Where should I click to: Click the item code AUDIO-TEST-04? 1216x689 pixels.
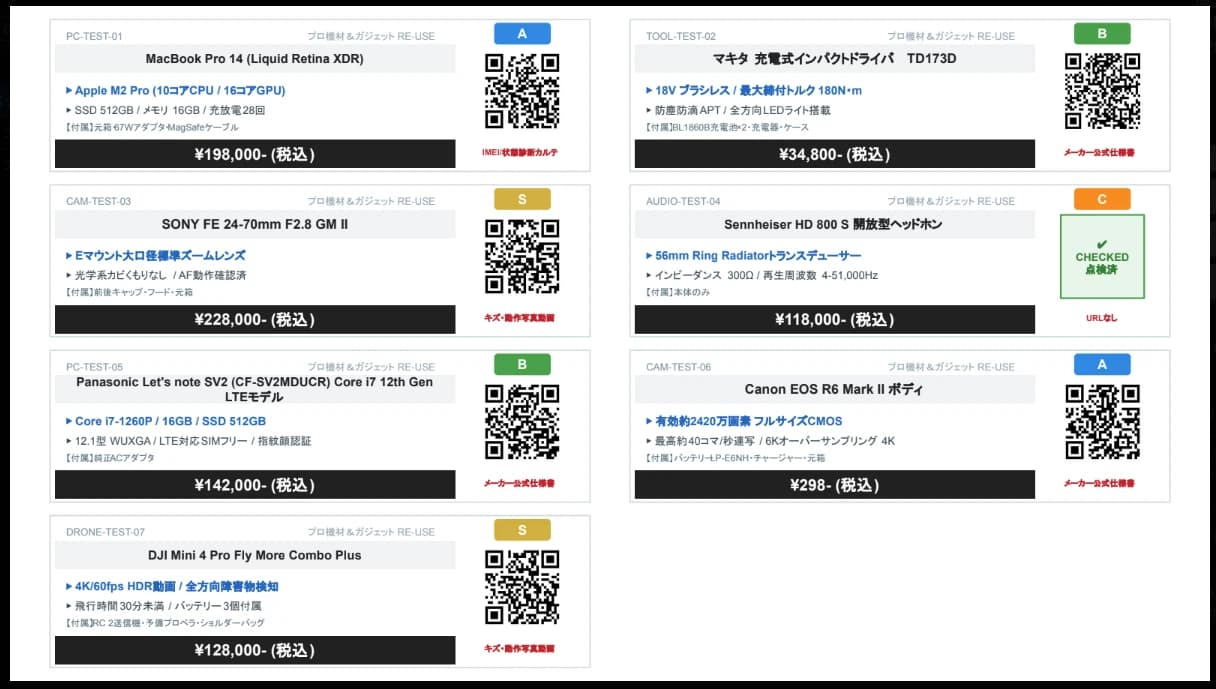[683, 201]
